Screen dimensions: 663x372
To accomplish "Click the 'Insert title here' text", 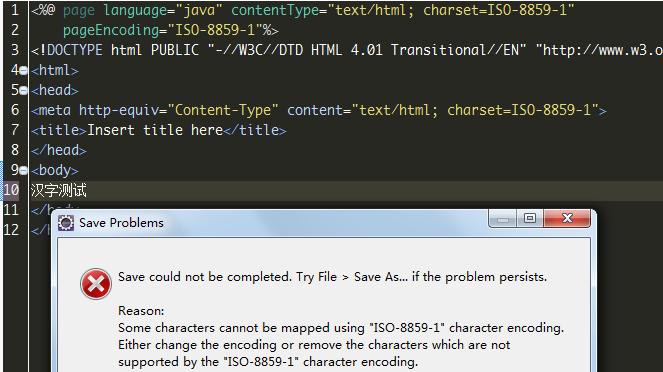I will tap(155, 130).
